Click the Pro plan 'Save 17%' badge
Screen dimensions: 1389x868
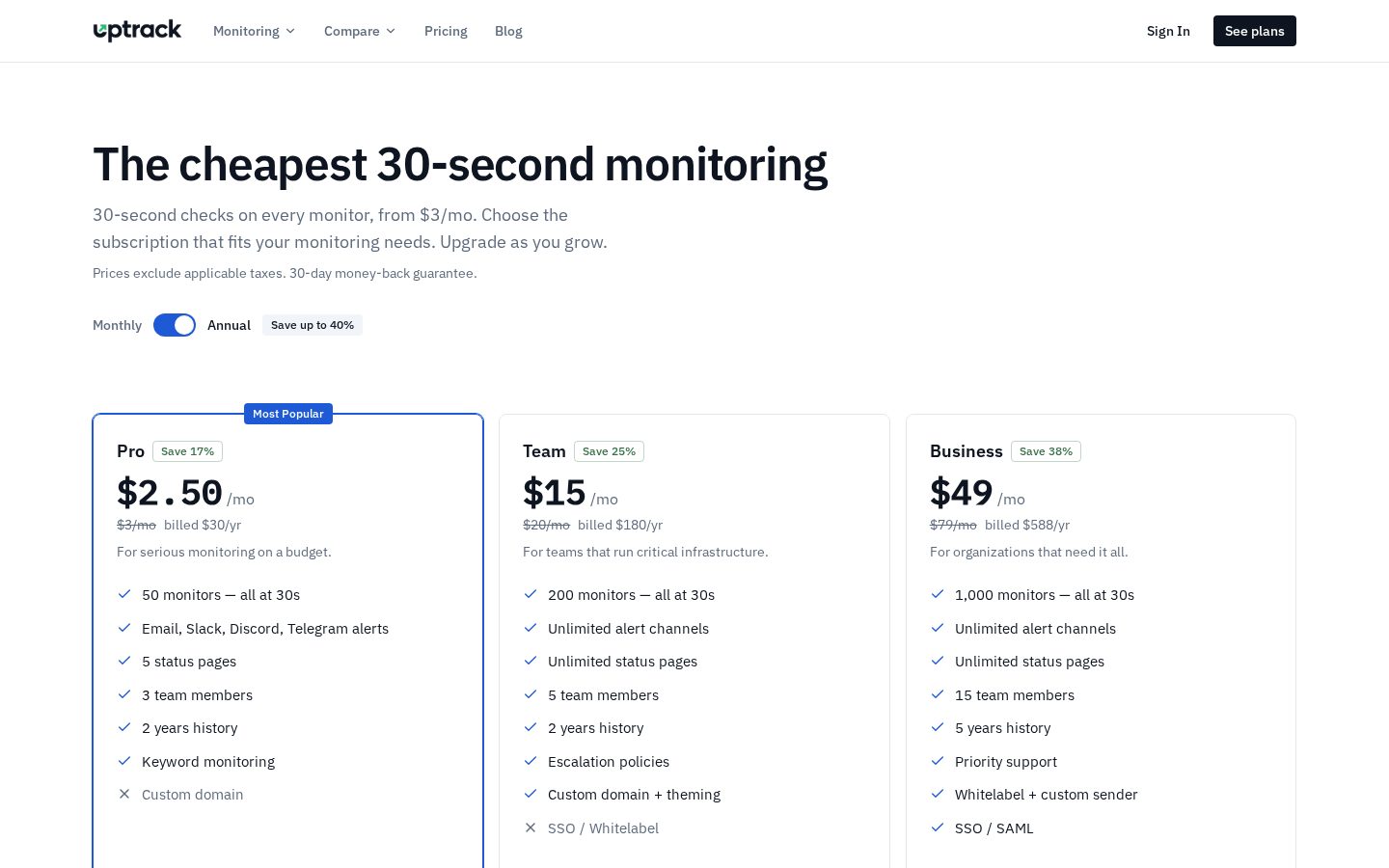(x=188, y=451)
